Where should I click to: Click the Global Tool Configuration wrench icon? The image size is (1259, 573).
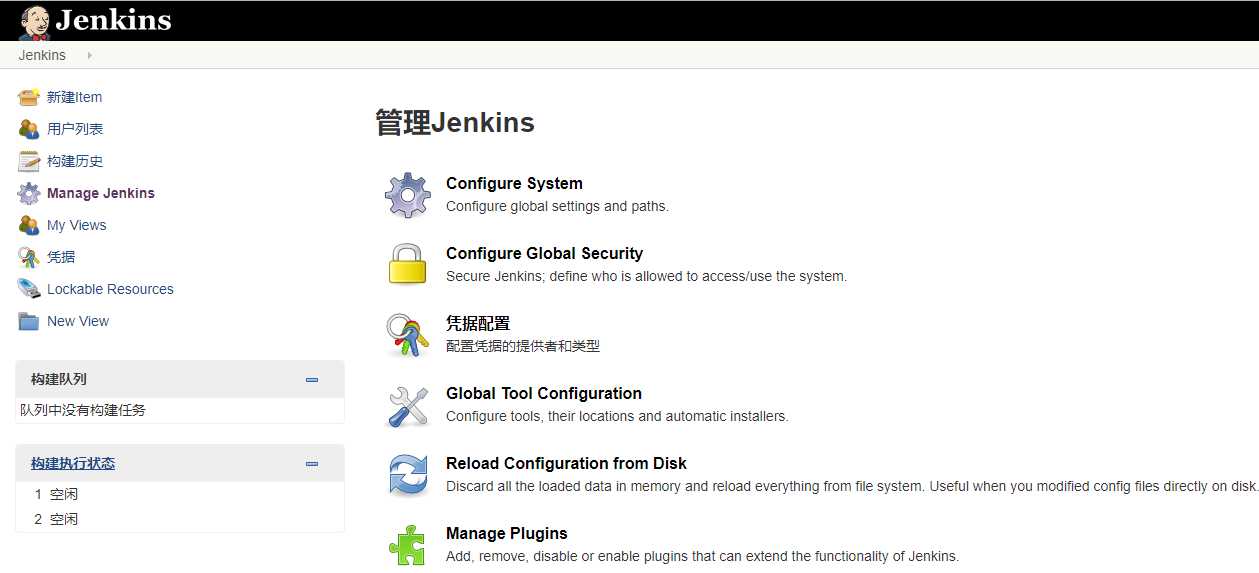point(408,405)
